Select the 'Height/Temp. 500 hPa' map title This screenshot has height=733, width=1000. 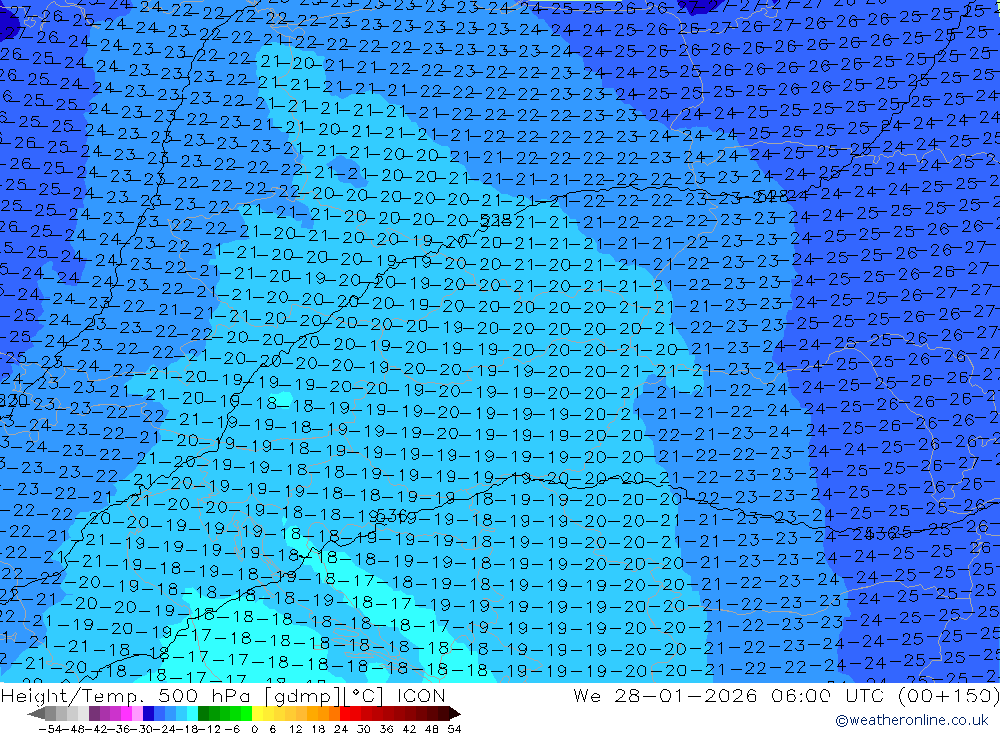pos(127,695)
